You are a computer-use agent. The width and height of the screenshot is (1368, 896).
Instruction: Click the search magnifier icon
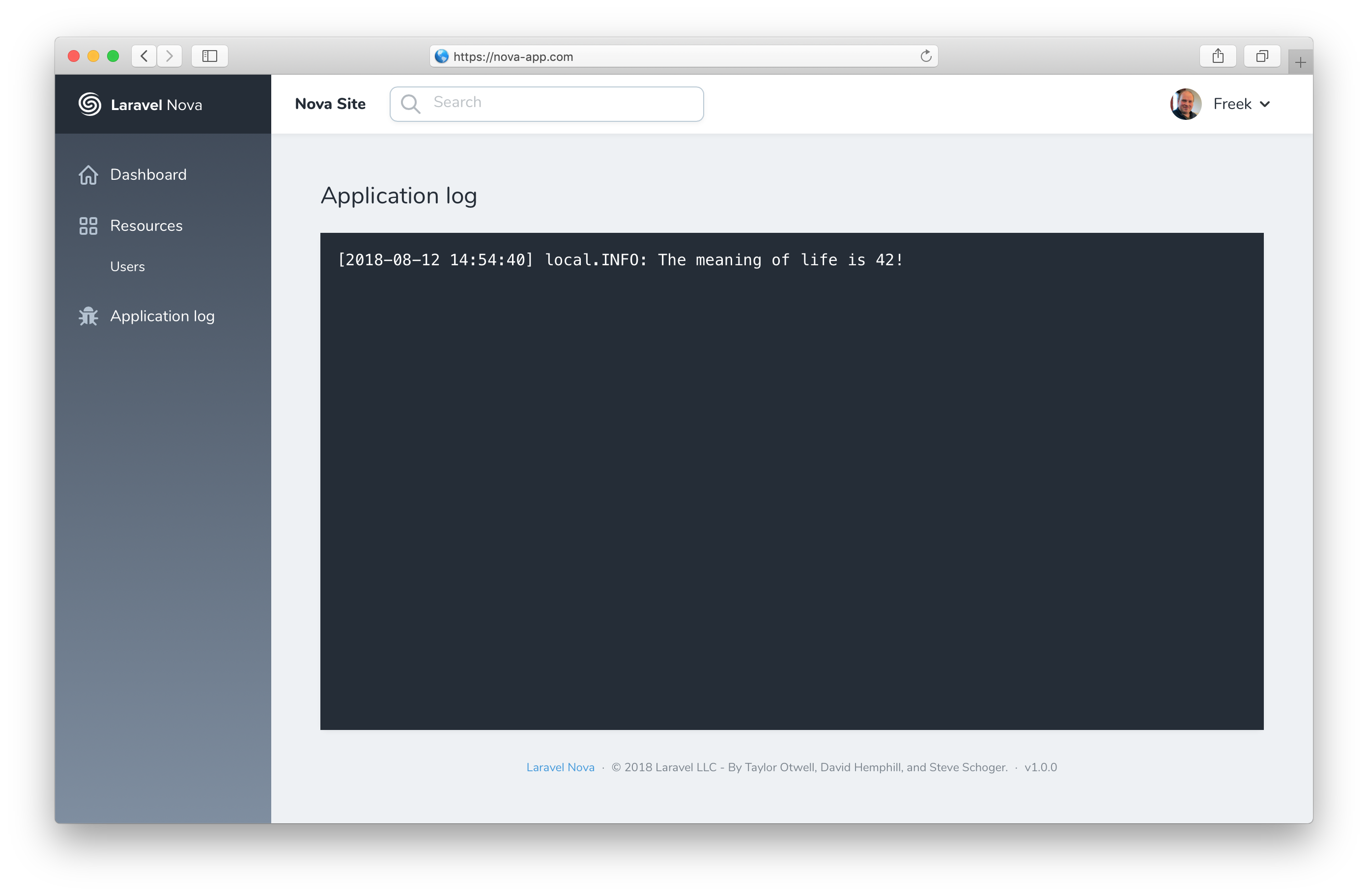tap(410, 104)
